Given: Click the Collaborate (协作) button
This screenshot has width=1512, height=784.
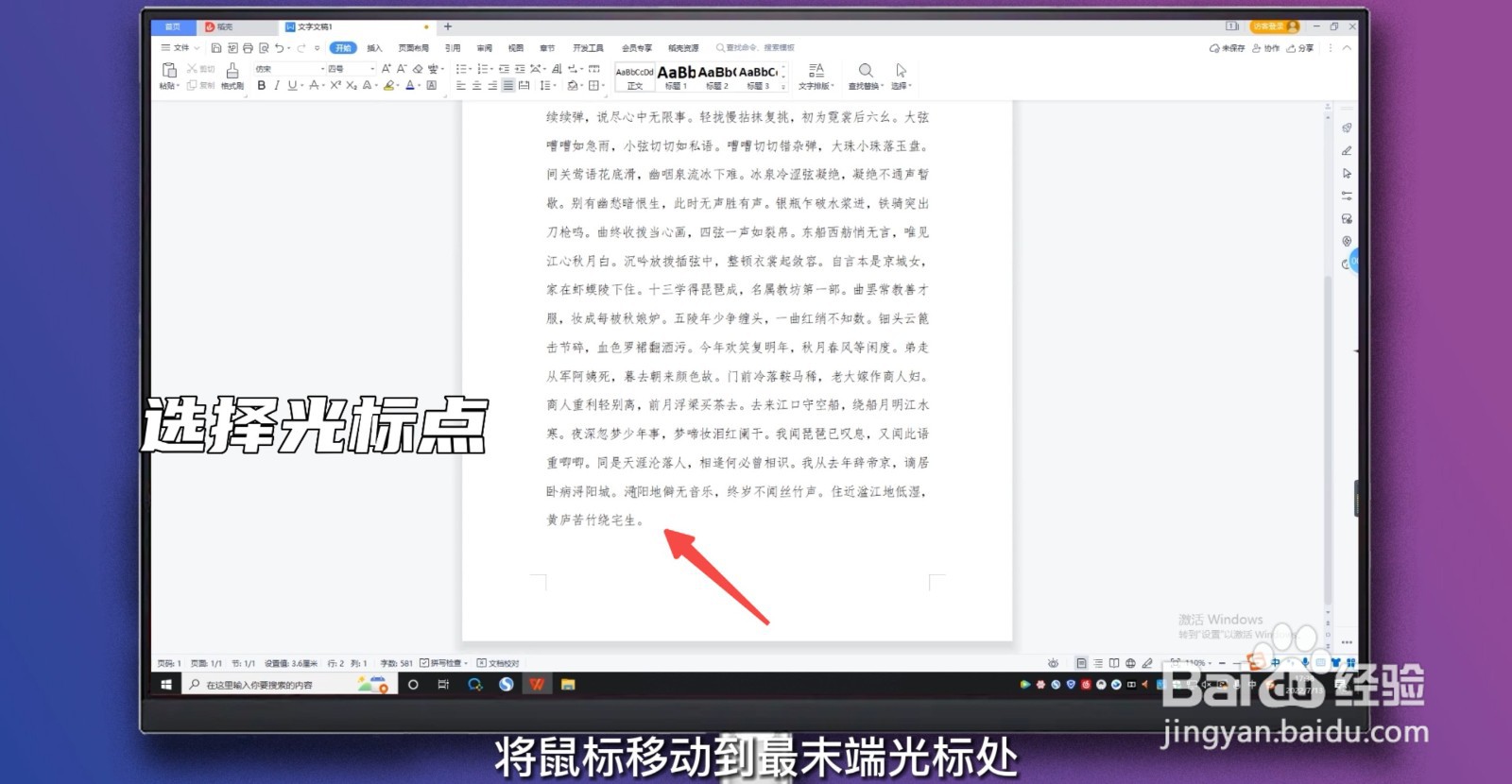Looking at the screenshot, I should 1265,48.
